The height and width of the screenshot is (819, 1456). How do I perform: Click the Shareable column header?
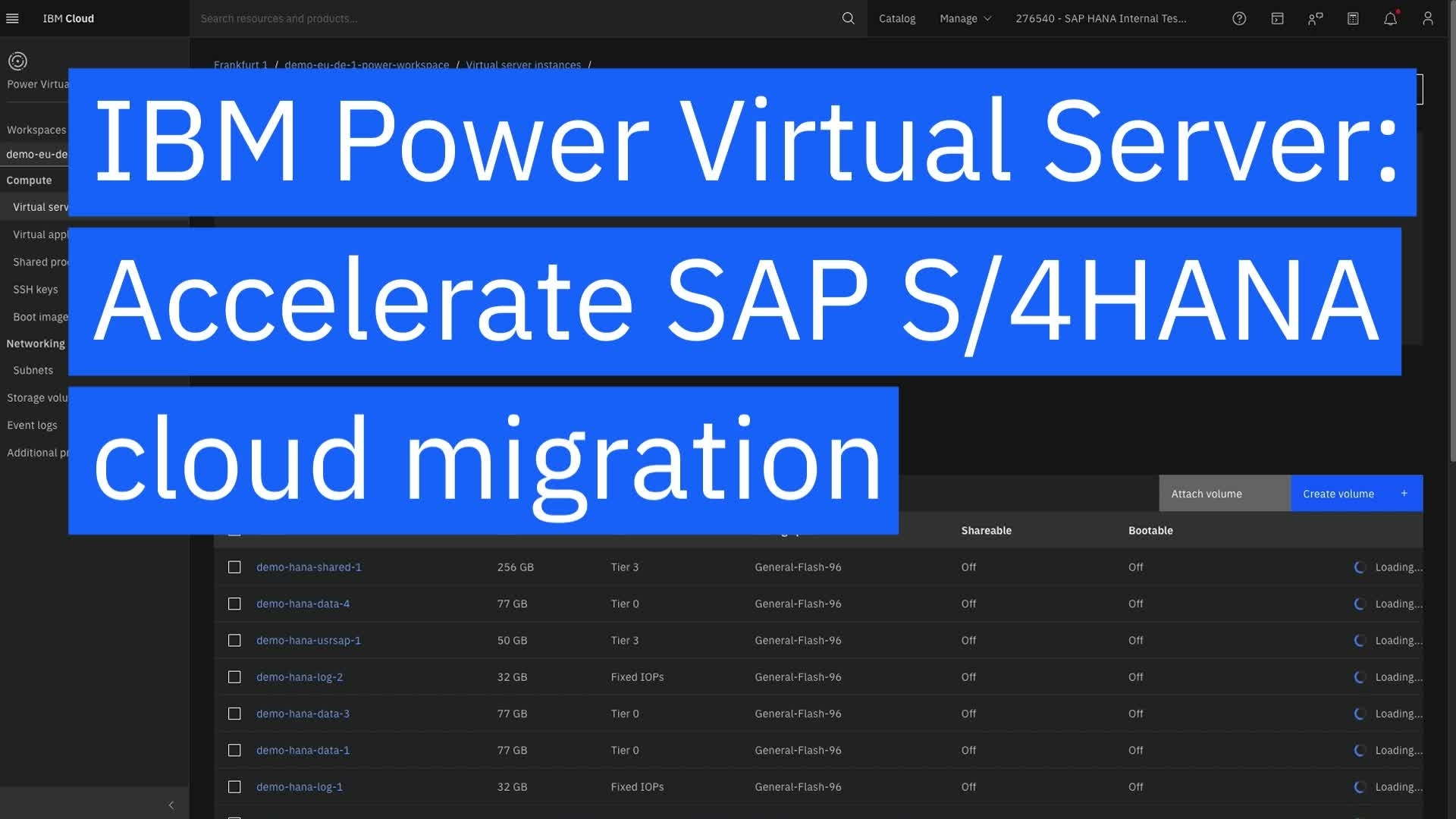986,530
